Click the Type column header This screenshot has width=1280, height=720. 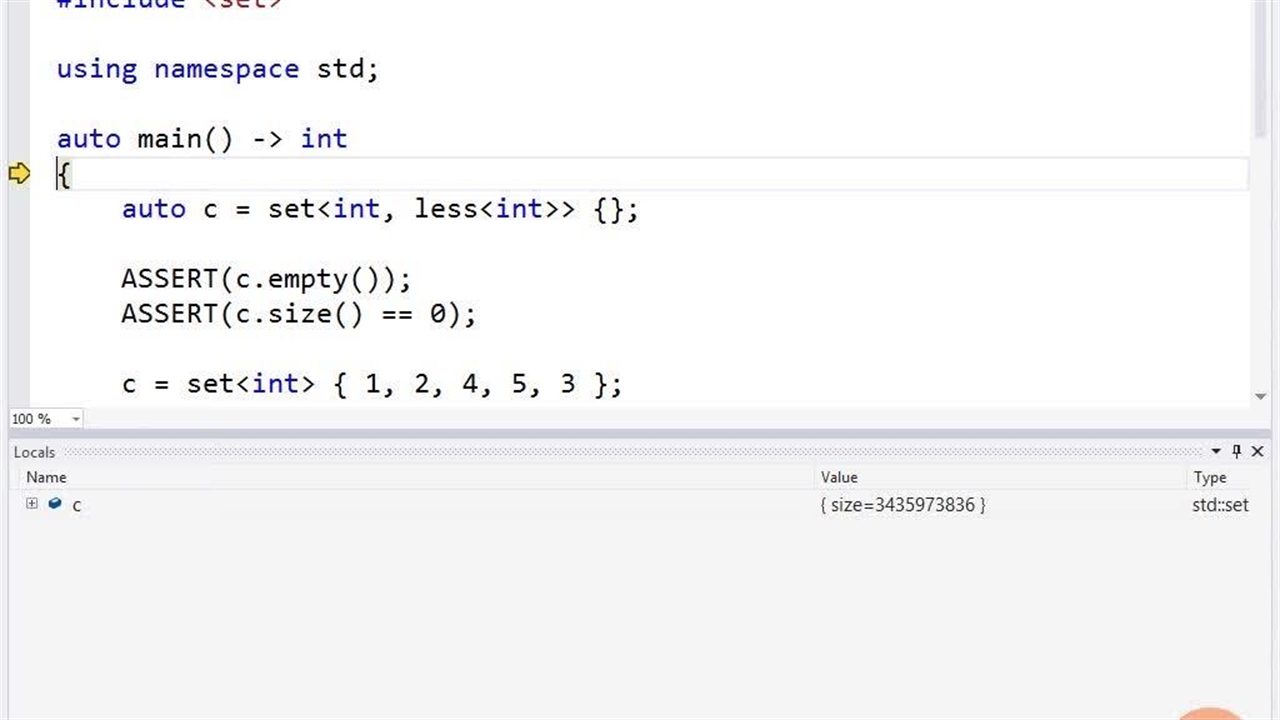[1209, 478]
